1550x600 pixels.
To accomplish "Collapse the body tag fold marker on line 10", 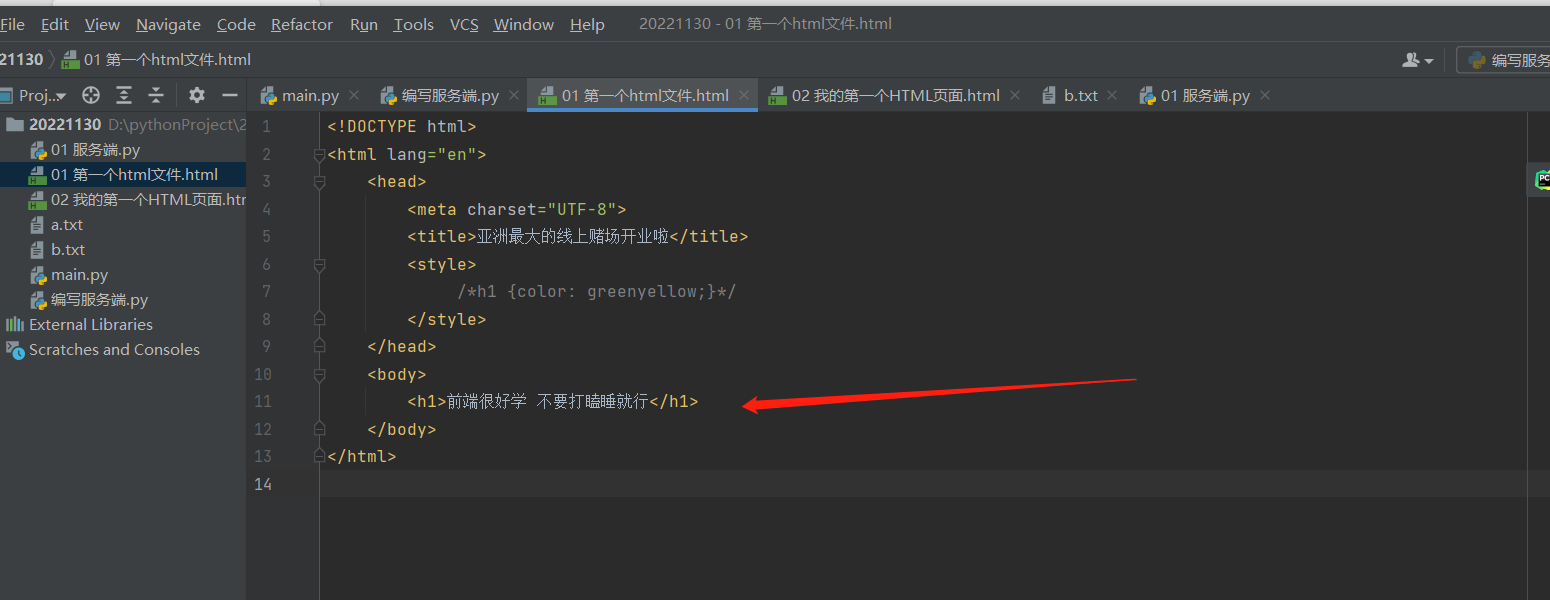I will point(319,375).
